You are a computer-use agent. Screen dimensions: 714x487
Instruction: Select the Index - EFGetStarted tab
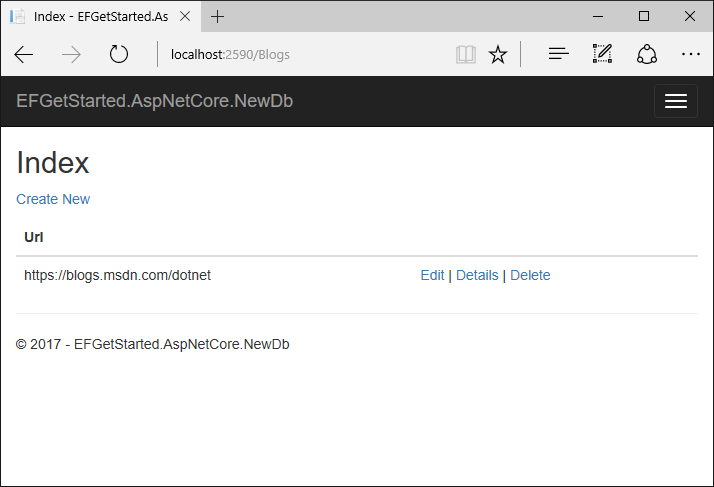coord(95,16)
